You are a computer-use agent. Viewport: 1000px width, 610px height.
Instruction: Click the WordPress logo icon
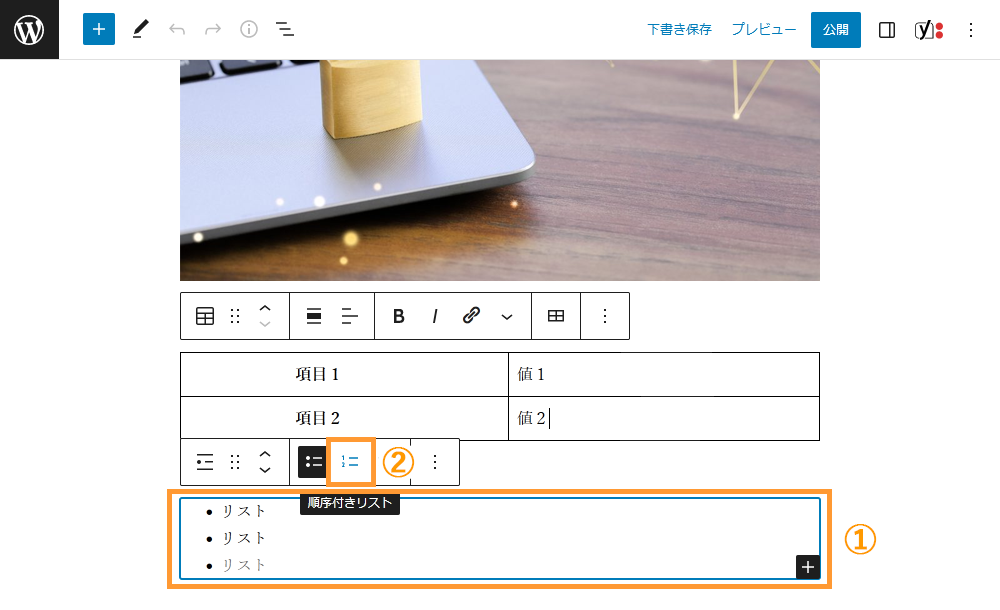click(x=28, y=29)
